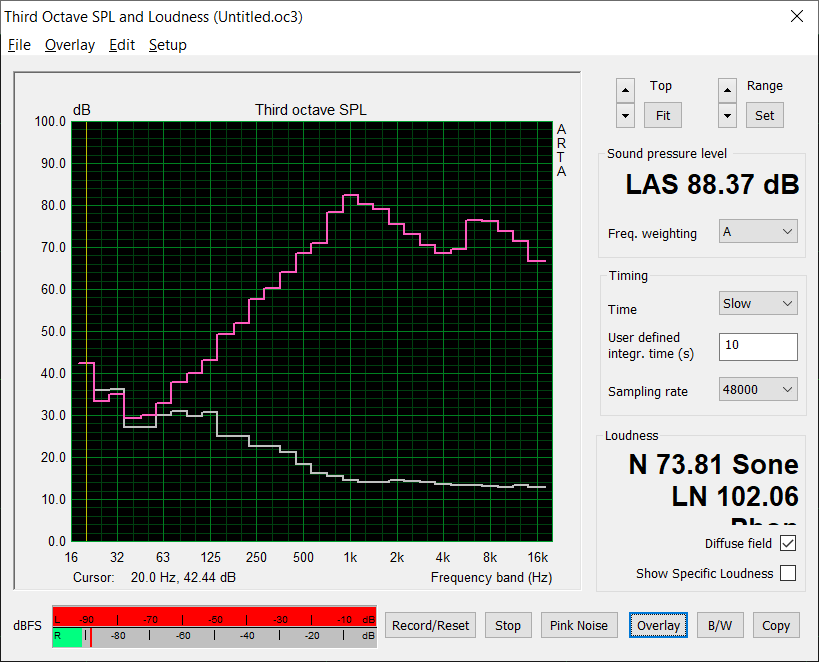Start the Pink Noise generator
Screen dimensions: 819x662
tap(579, 626)
